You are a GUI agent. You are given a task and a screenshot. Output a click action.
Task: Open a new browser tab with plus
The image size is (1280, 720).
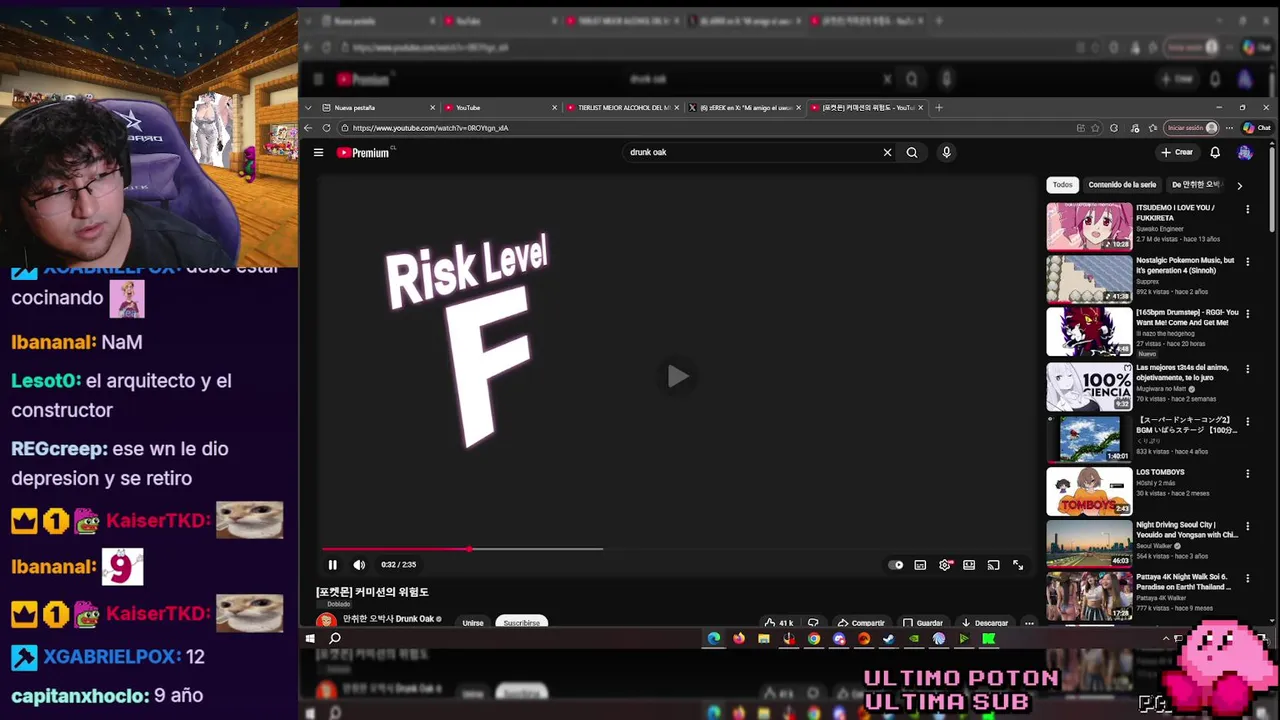click(938, 107)
